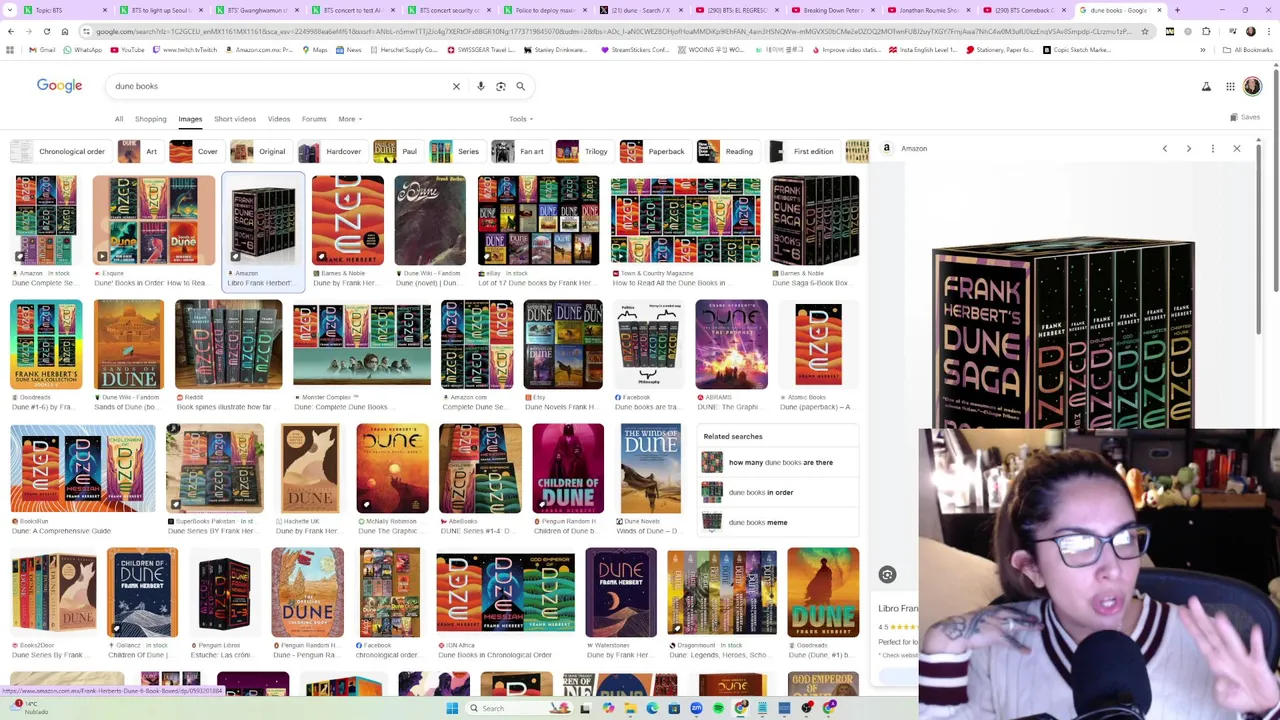Open All Bookmarks folder
Screen dimensions: 1280x720
pyautogui.click(x=1248, y=50)
